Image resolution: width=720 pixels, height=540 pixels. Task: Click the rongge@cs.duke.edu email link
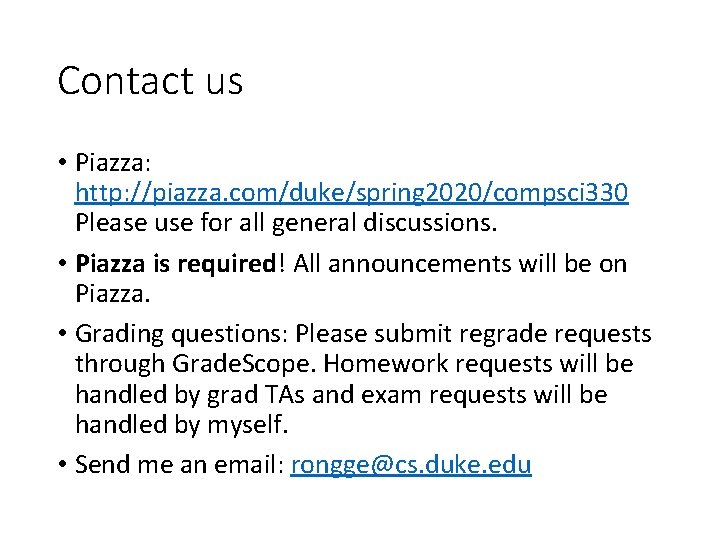(x=410, y=464)
